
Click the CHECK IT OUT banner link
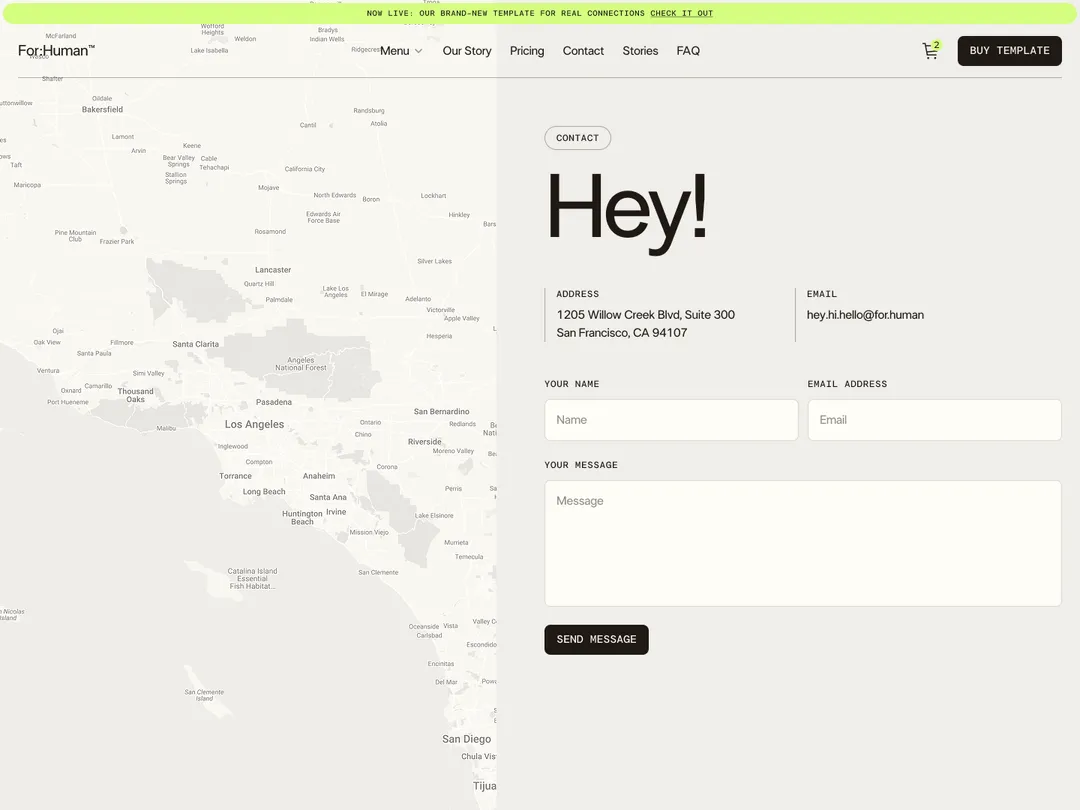681,13
